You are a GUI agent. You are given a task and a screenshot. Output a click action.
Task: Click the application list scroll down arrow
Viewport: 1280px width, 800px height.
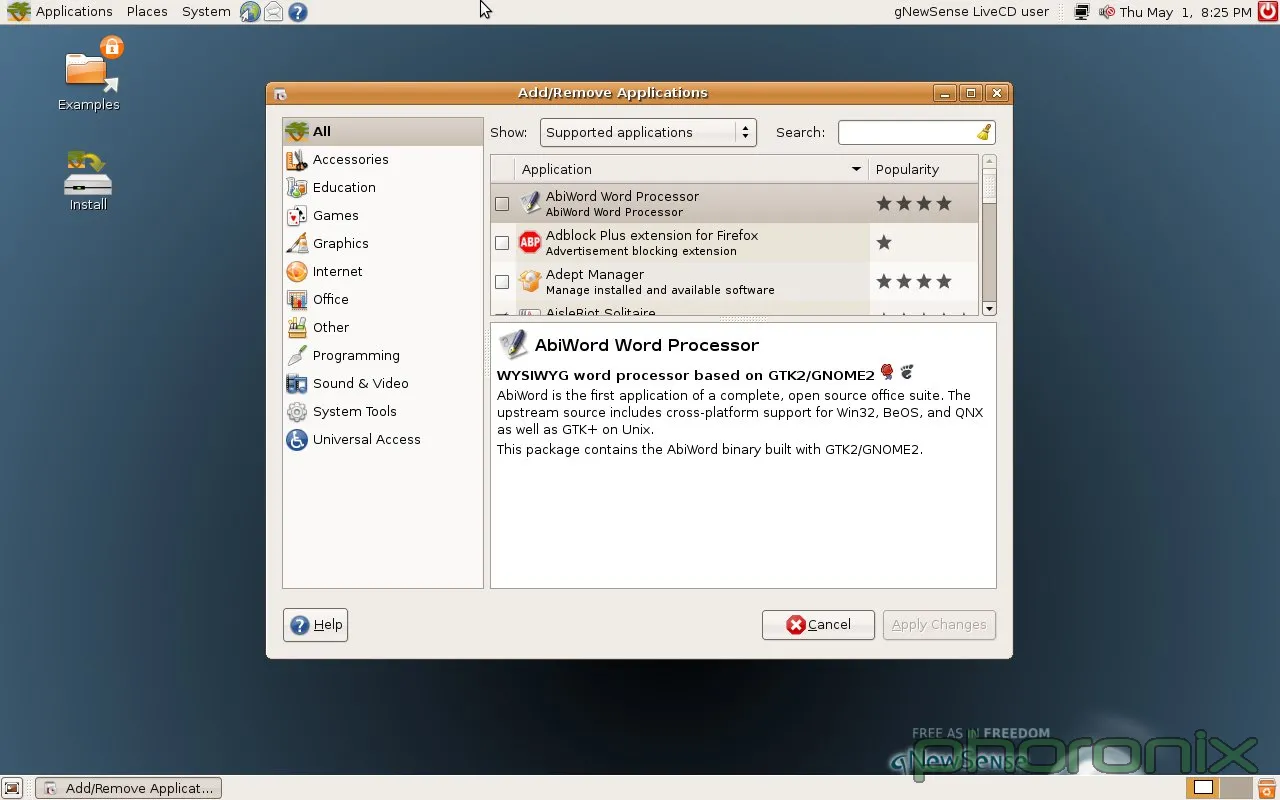989,309
